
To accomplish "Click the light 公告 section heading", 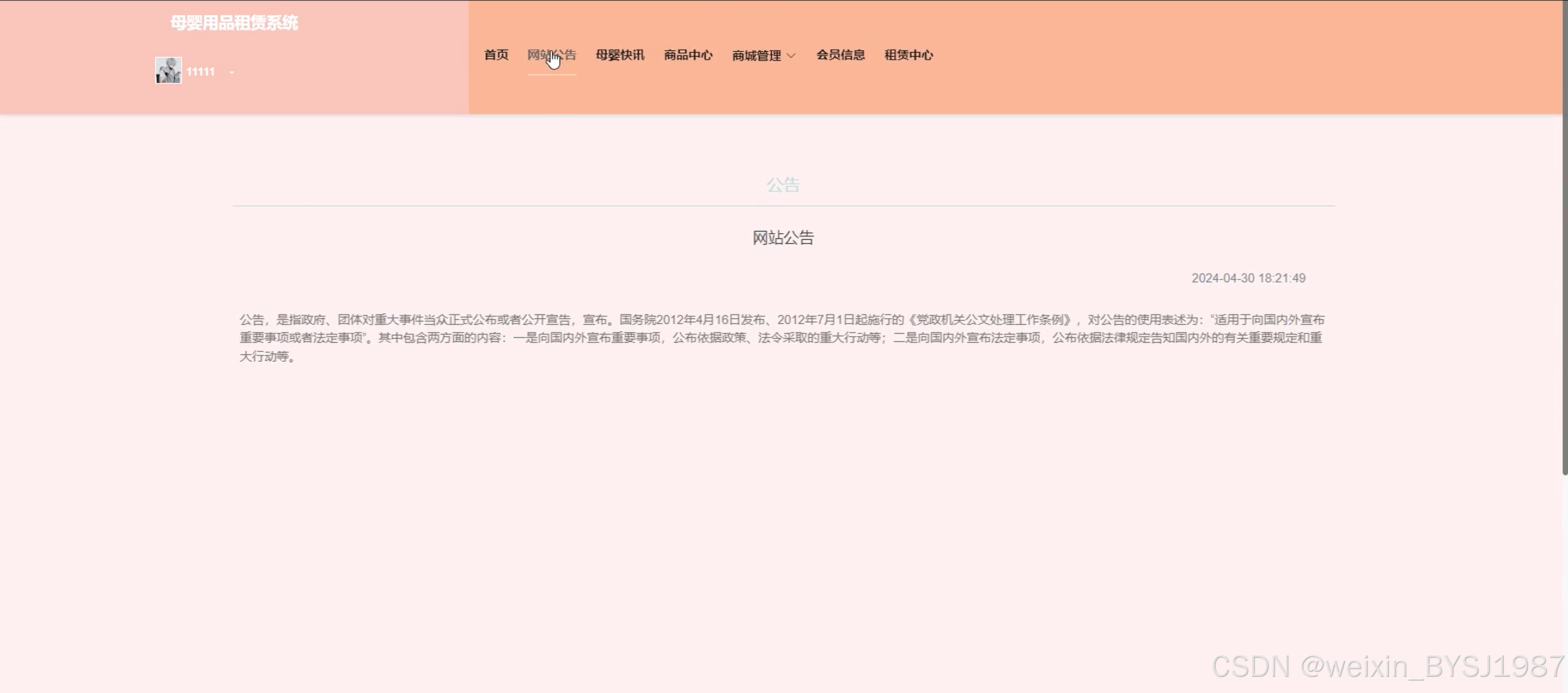I will (x=783, y=185).
